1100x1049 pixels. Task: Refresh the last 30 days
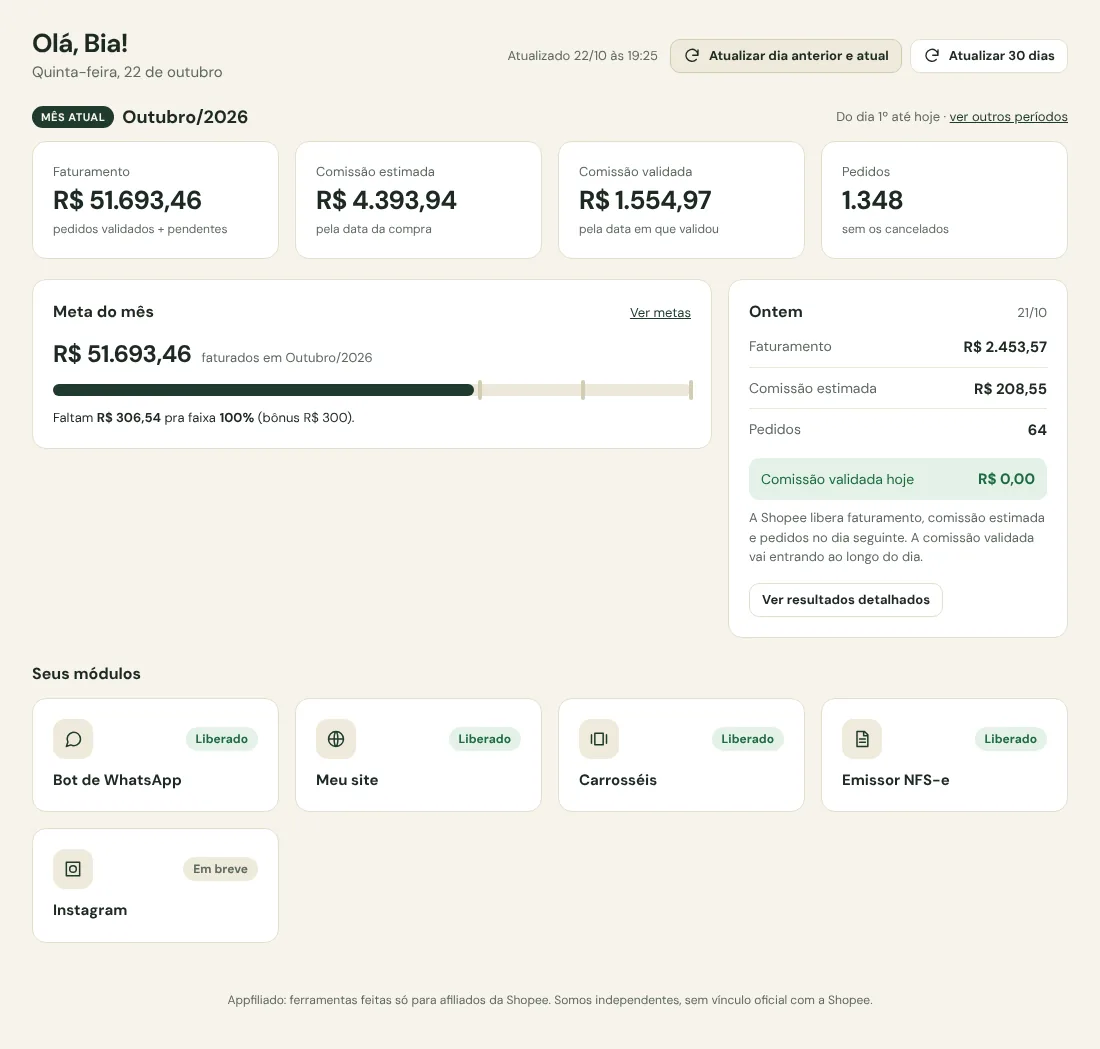point(989,55)
